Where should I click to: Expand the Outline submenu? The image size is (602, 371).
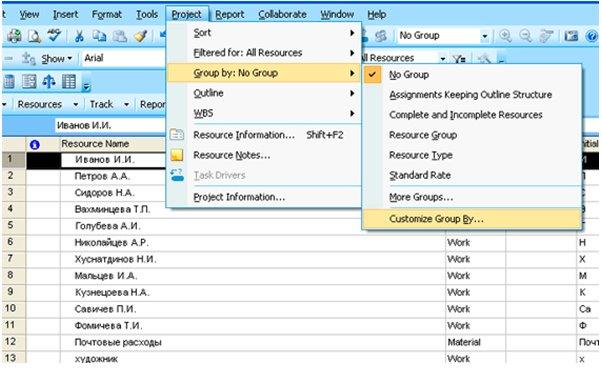pos(264,93)
